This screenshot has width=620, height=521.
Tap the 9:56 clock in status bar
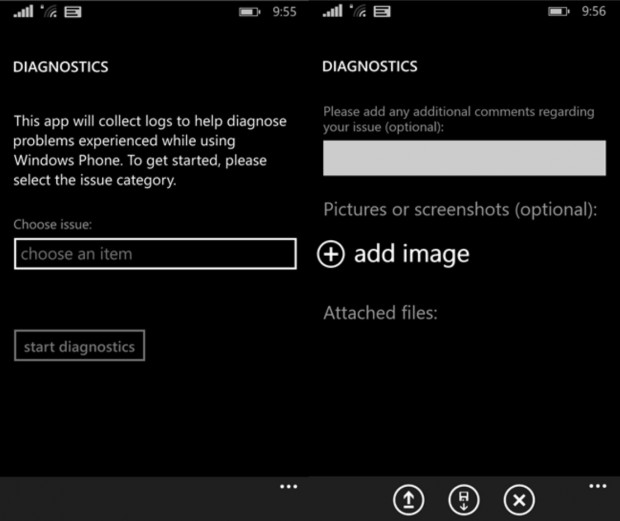tap(594, 12)
